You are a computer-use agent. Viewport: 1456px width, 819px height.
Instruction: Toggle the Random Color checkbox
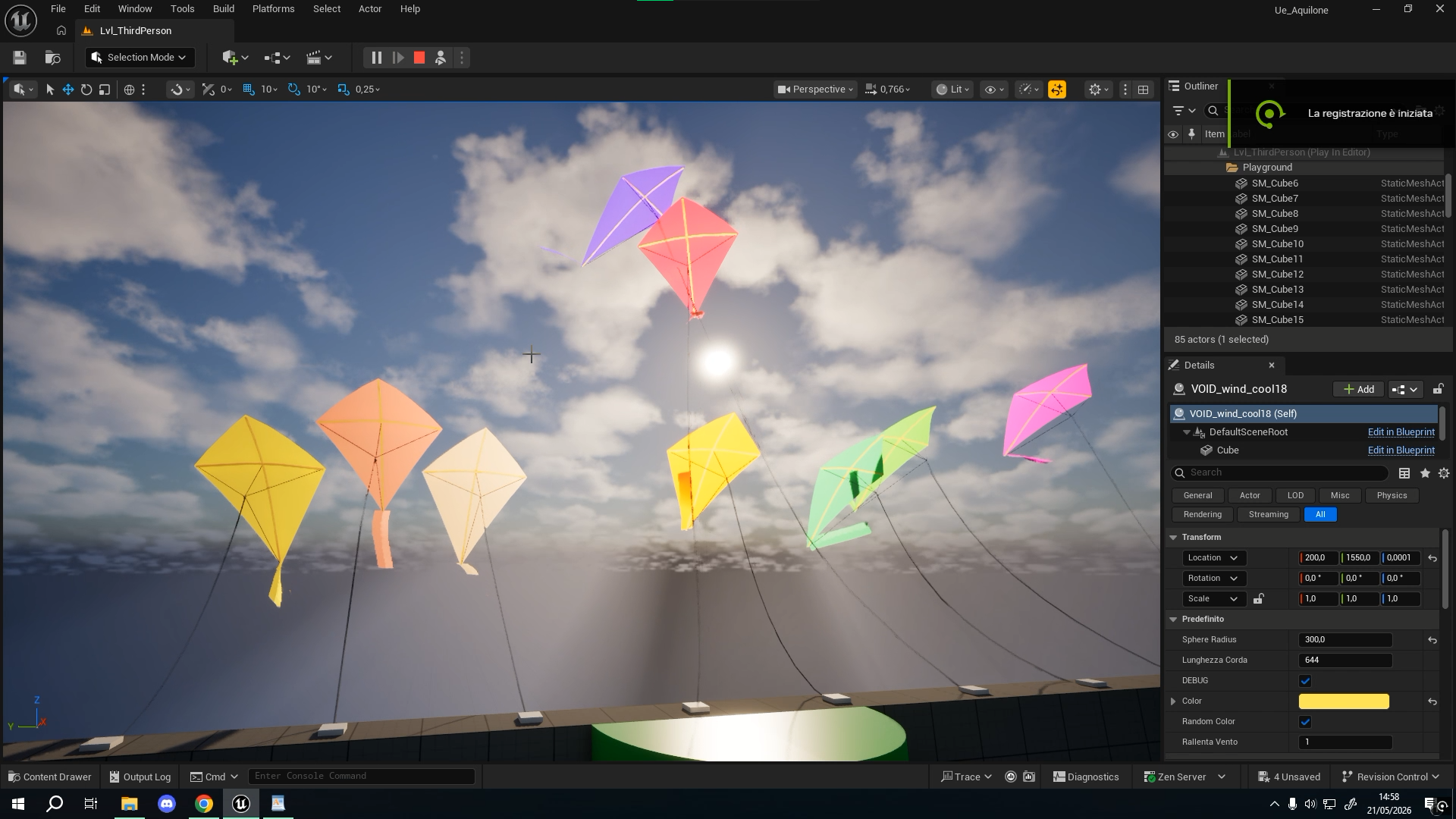tap(1305, 722)
